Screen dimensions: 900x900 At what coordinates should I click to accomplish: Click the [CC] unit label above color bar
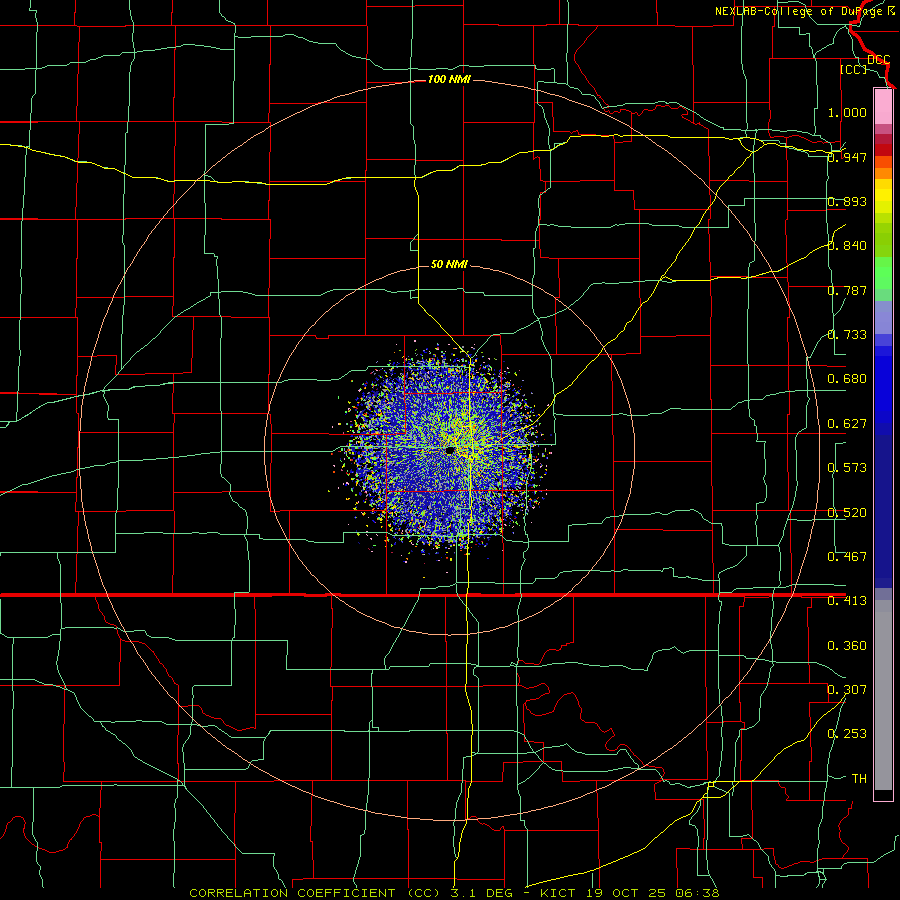coord(853,69)
